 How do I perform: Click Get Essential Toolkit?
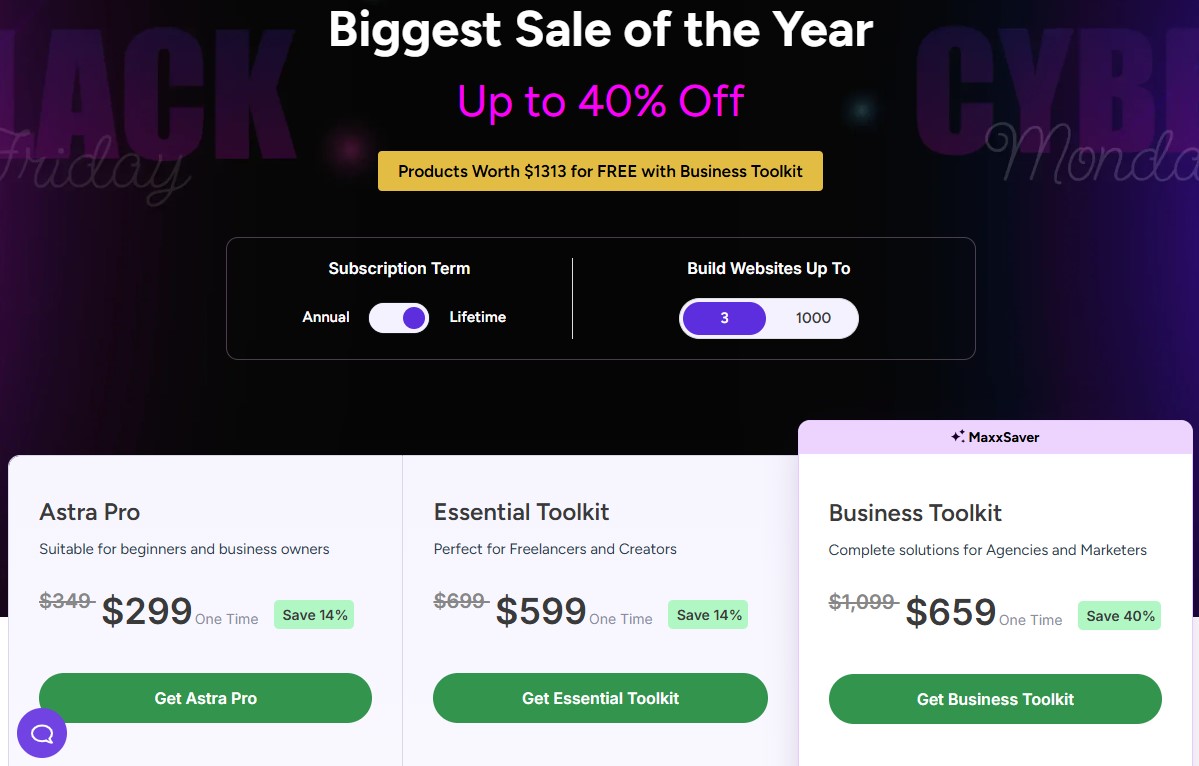tap(600, 698)
